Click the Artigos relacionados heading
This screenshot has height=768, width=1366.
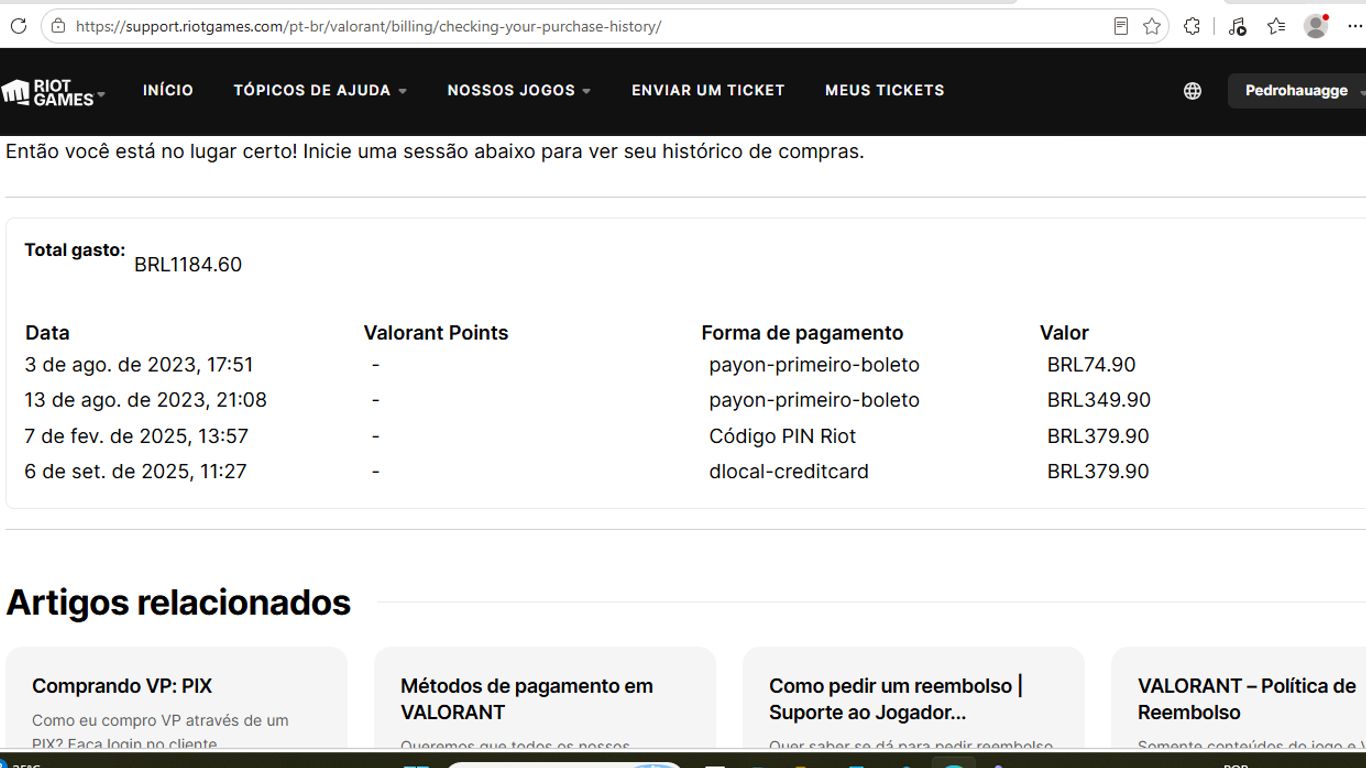click(x=179, y=602)
